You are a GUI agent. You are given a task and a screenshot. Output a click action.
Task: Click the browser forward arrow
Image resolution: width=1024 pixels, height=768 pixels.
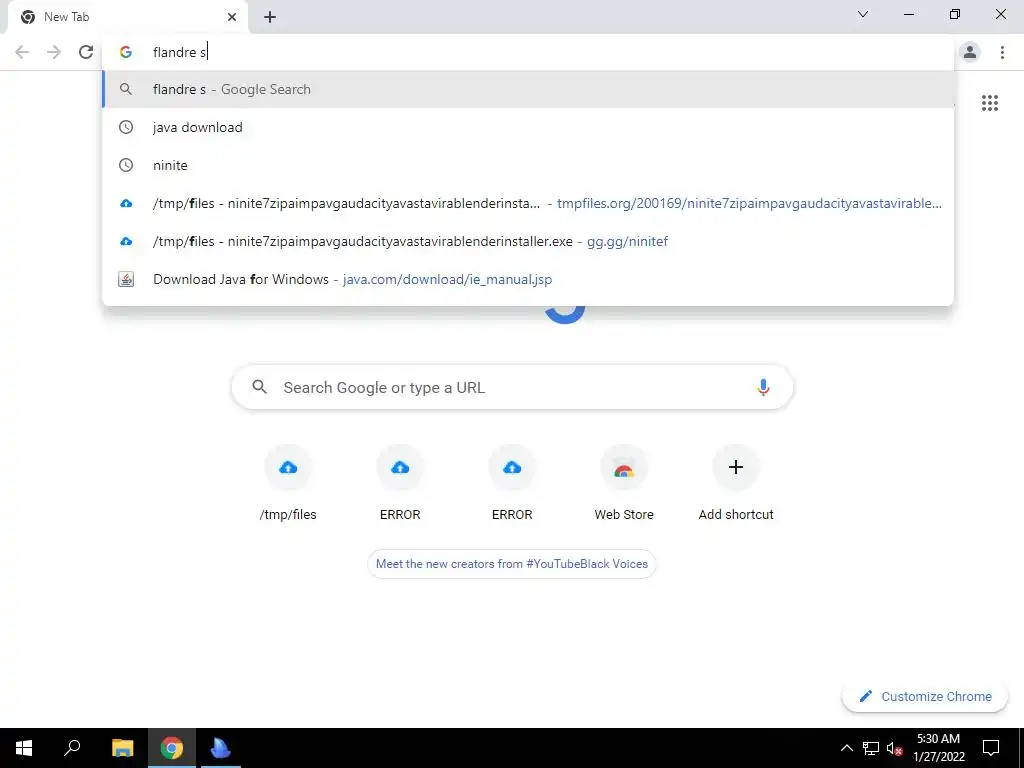pos(54,52)
